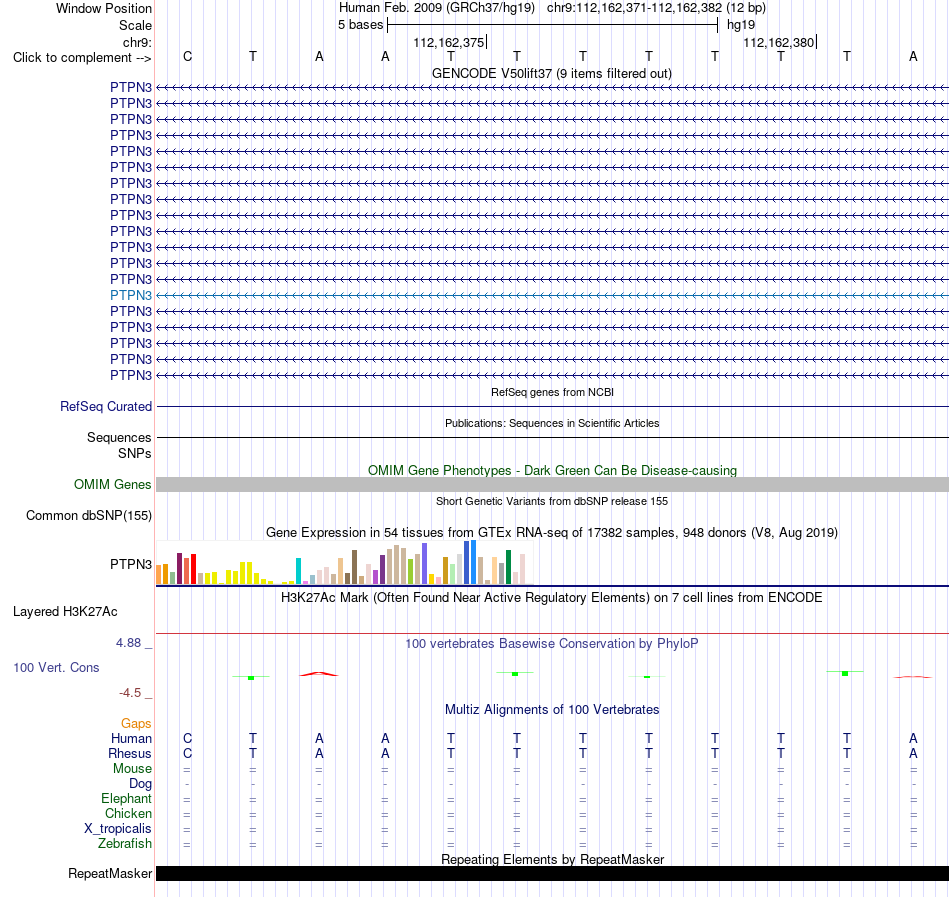Click the -4.5 PhyloP lower axis value
The height and width of the screenshot is (897, 950).
coord(130,693)
